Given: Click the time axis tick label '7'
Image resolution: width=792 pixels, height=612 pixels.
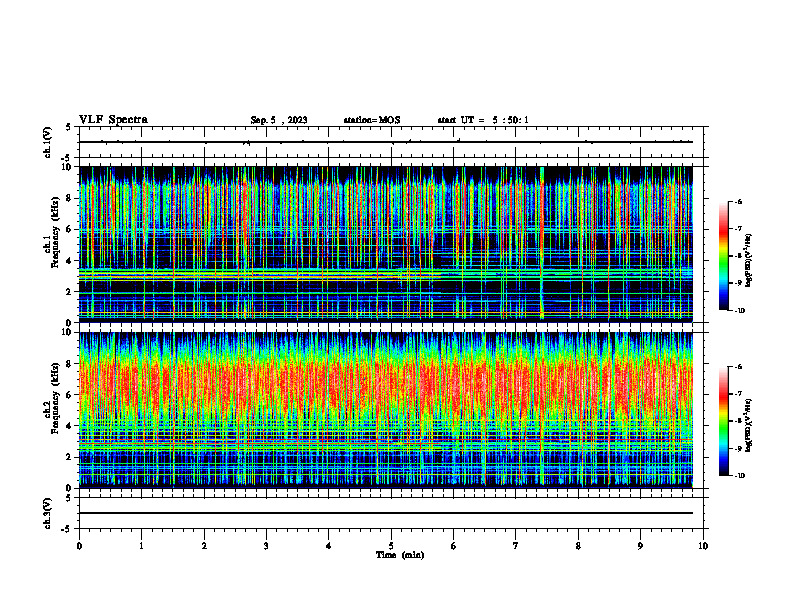Looking at the screenshot, I should click(516, 546).
